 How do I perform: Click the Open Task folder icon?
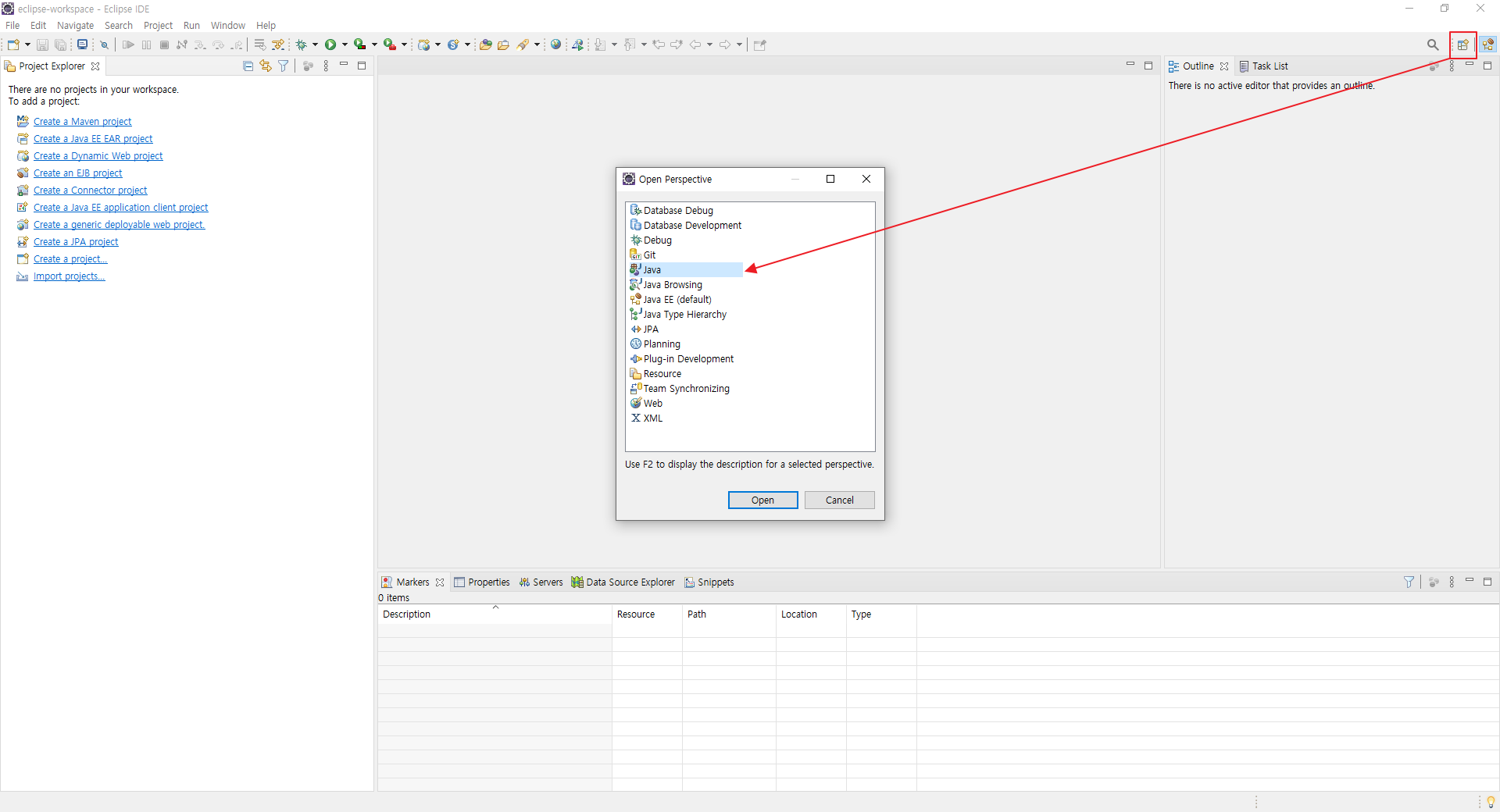[x=504, y=45]
